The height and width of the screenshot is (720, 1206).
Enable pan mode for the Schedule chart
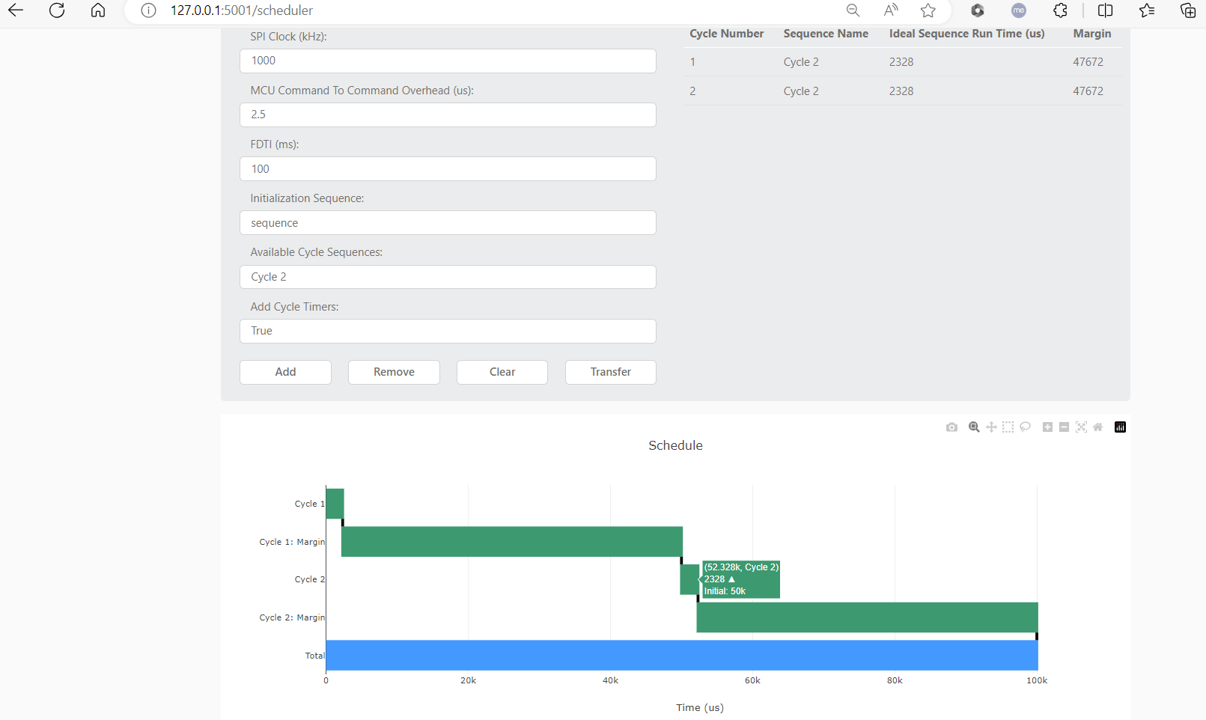point(991,427)
